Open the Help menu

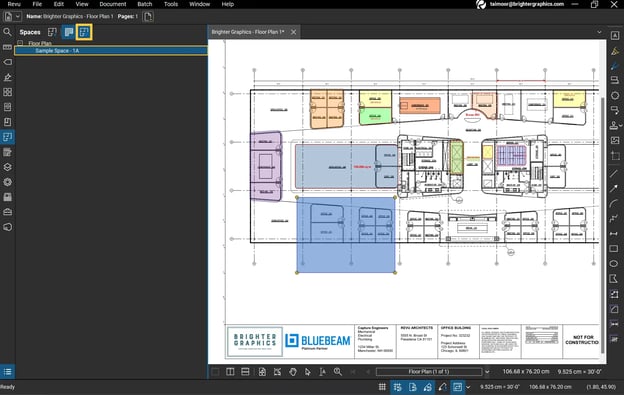pos(227,4)
